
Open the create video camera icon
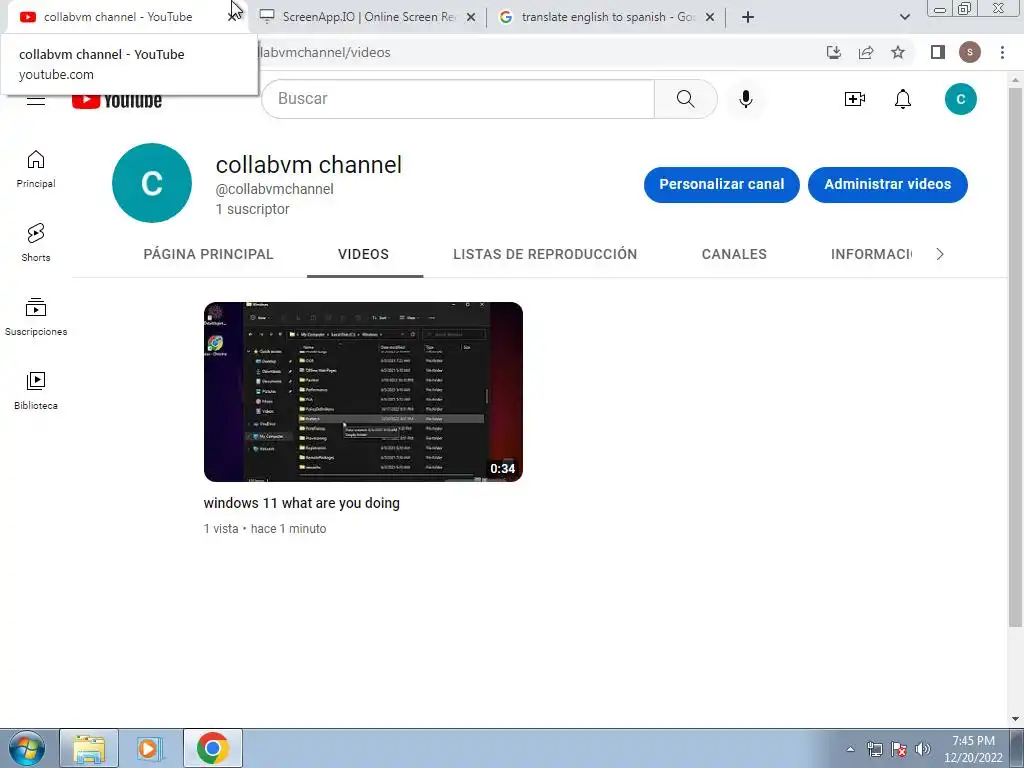pyautogui.click(x=854, y=99)
